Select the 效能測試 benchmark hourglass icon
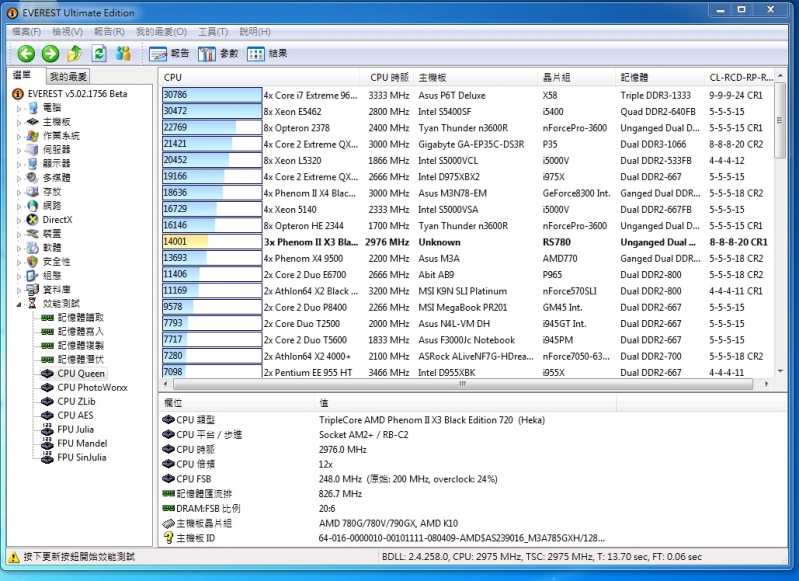799x581 pixels. pos(33,304)
